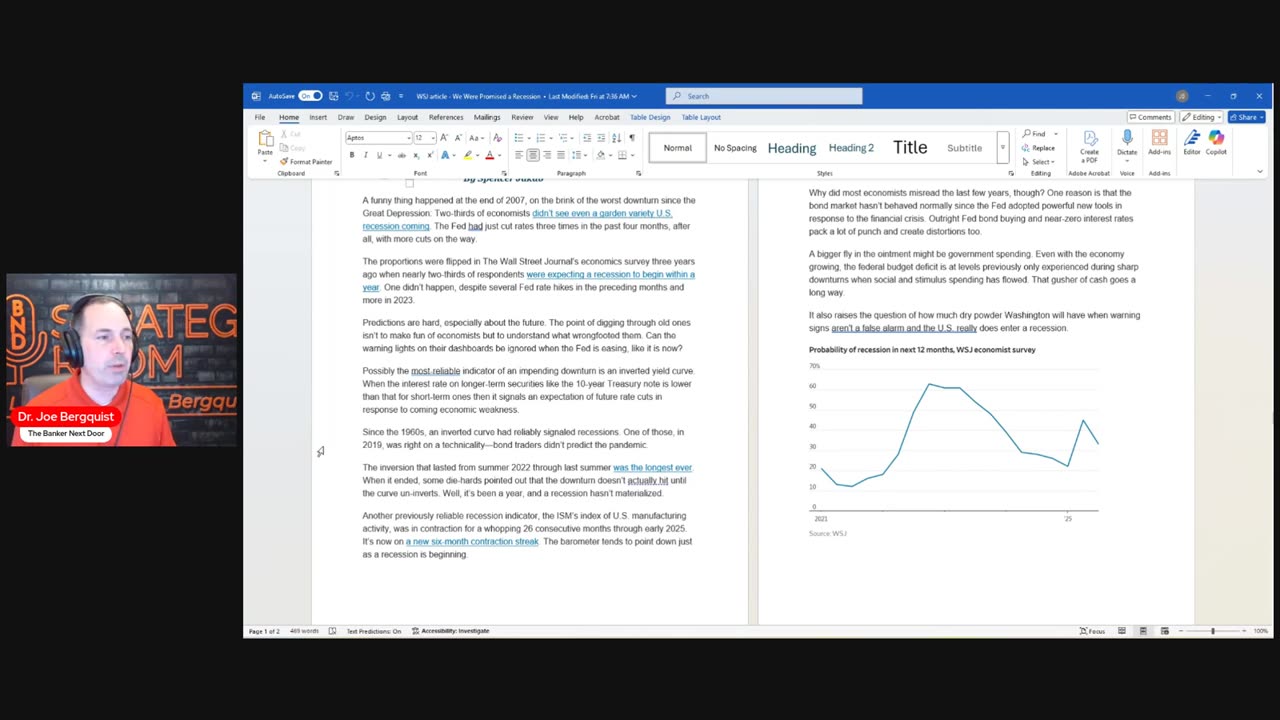This screenshot has width=1280, height=720.
Task: Click the recession probability line chart
Action: tap(954, 441)
